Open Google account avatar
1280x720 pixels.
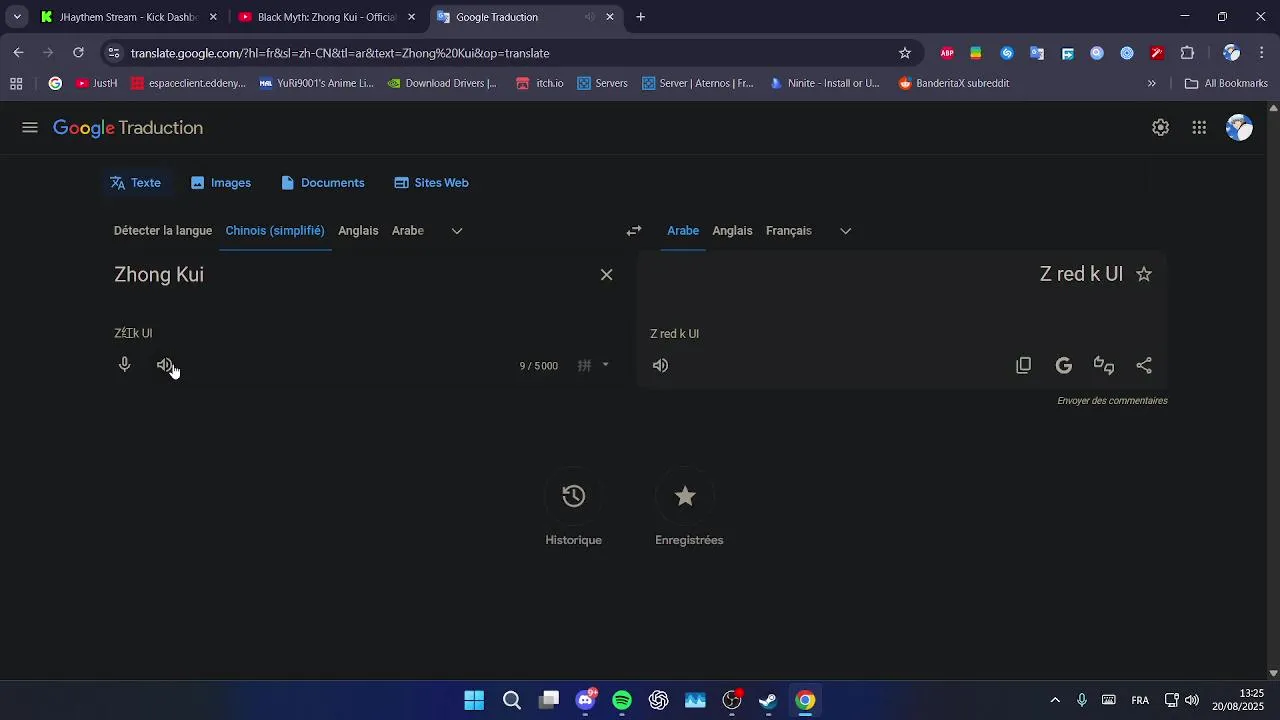click(1239, 128)
